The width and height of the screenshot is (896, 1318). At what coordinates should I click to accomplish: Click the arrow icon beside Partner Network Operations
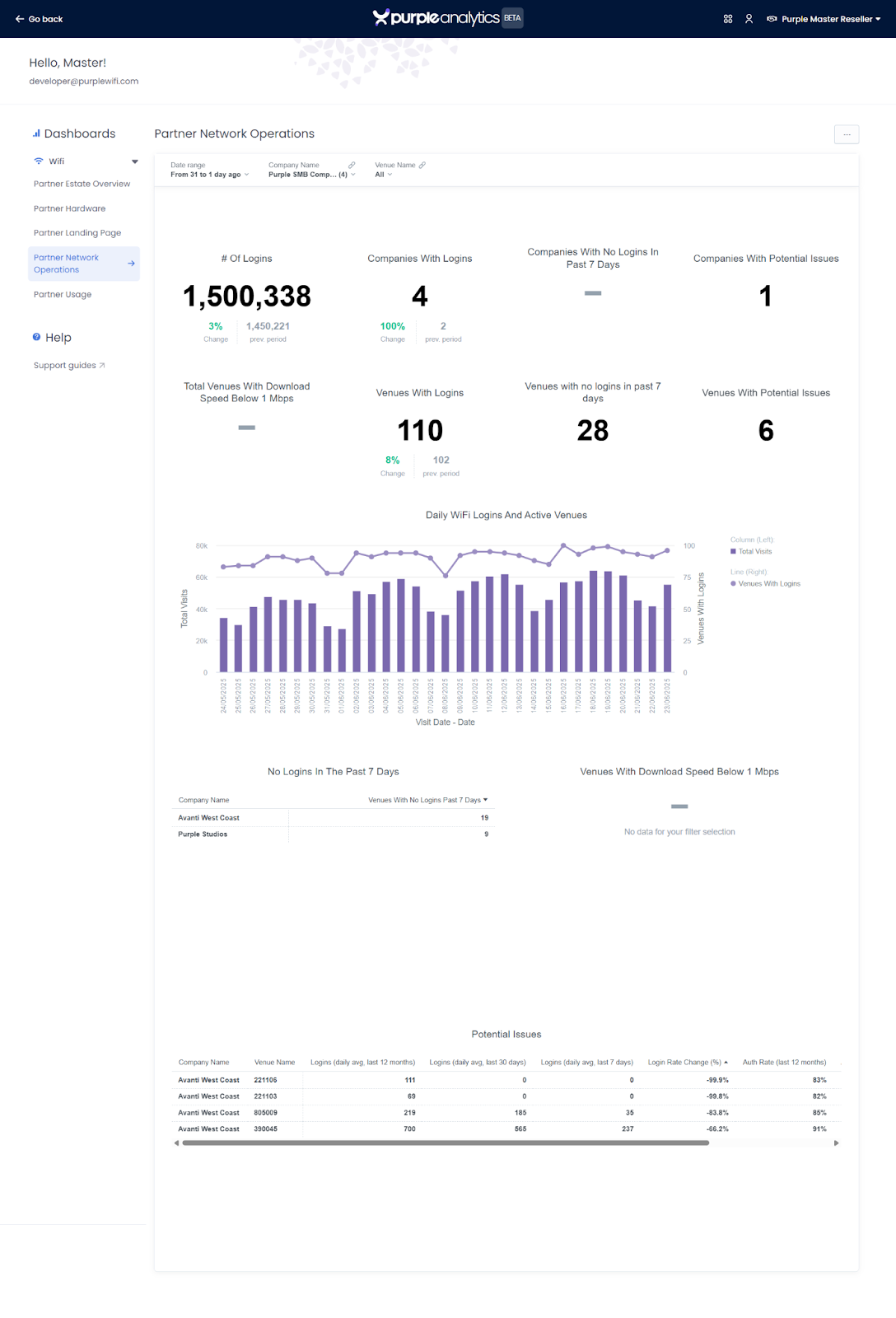tap(131, 264)
